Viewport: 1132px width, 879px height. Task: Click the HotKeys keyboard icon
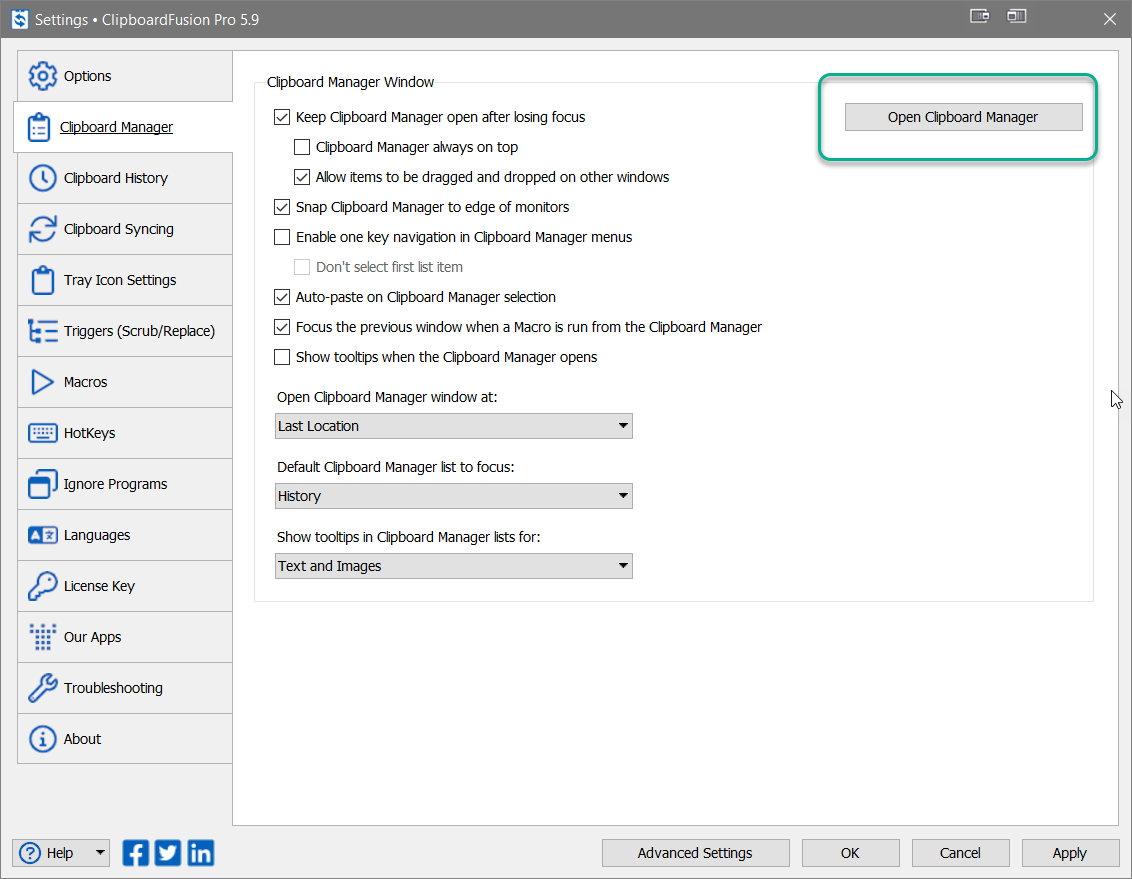tap(42, 433)
